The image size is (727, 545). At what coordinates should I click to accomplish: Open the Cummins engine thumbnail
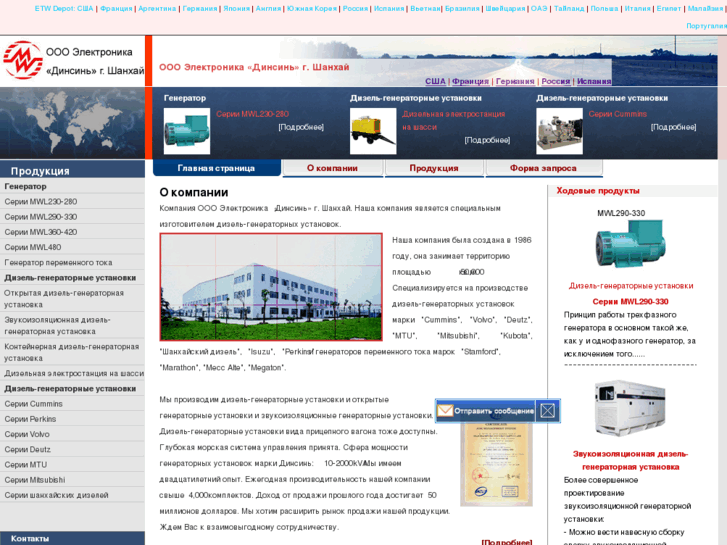(x=560, y=131)
